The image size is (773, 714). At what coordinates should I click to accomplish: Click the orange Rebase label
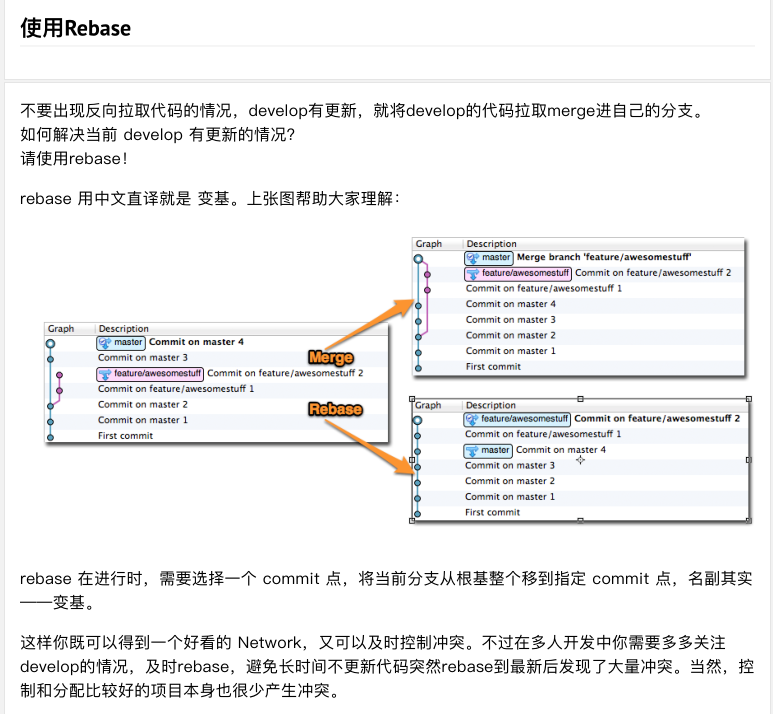click(335, 409)
